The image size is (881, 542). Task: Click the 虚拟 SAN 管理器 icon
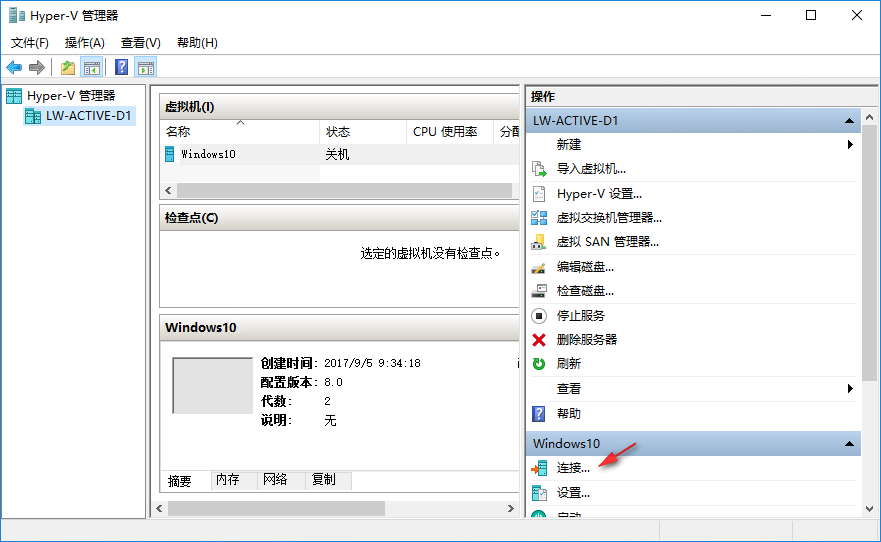tap(539, 242)
